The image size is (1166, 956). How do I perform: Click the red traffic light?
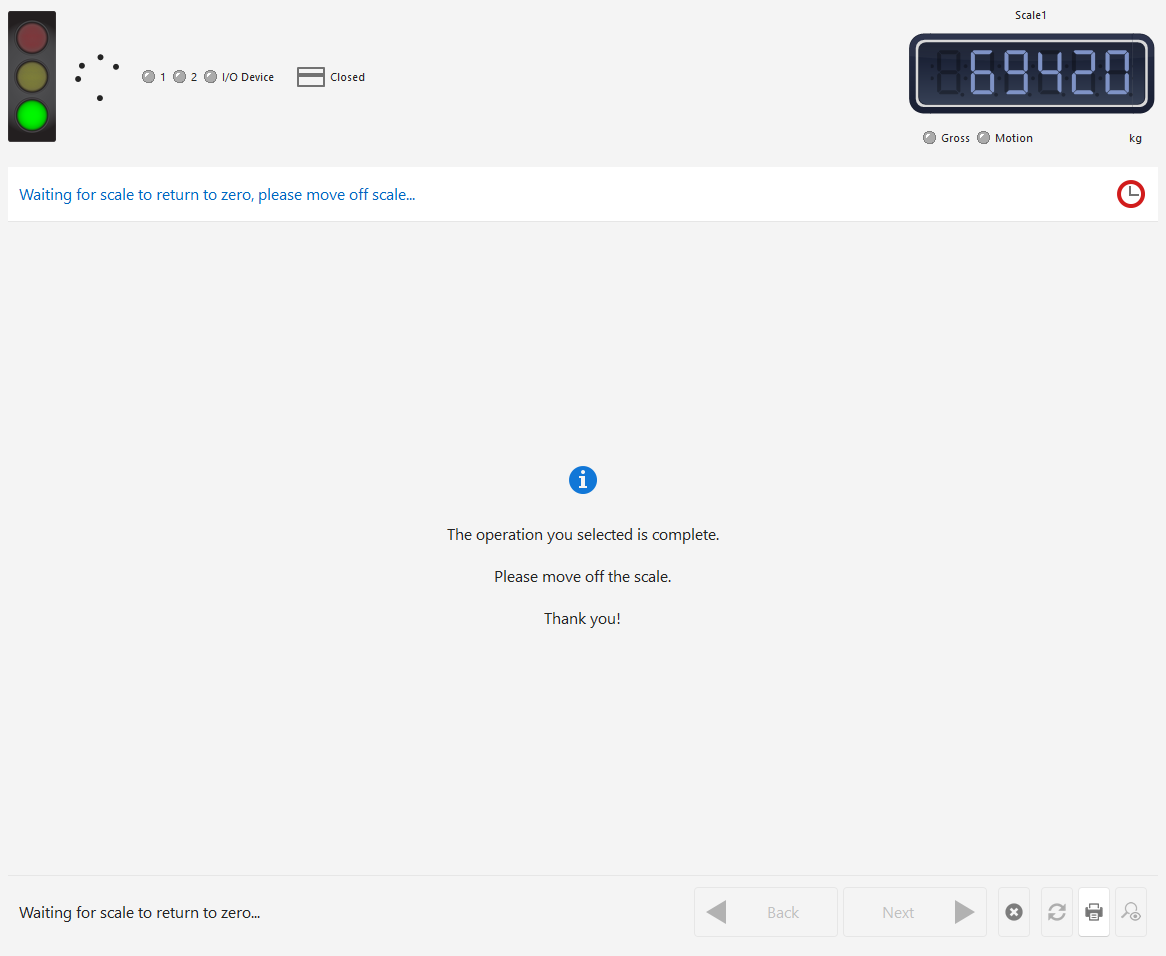pyautogui.click(x=32, y=38)
